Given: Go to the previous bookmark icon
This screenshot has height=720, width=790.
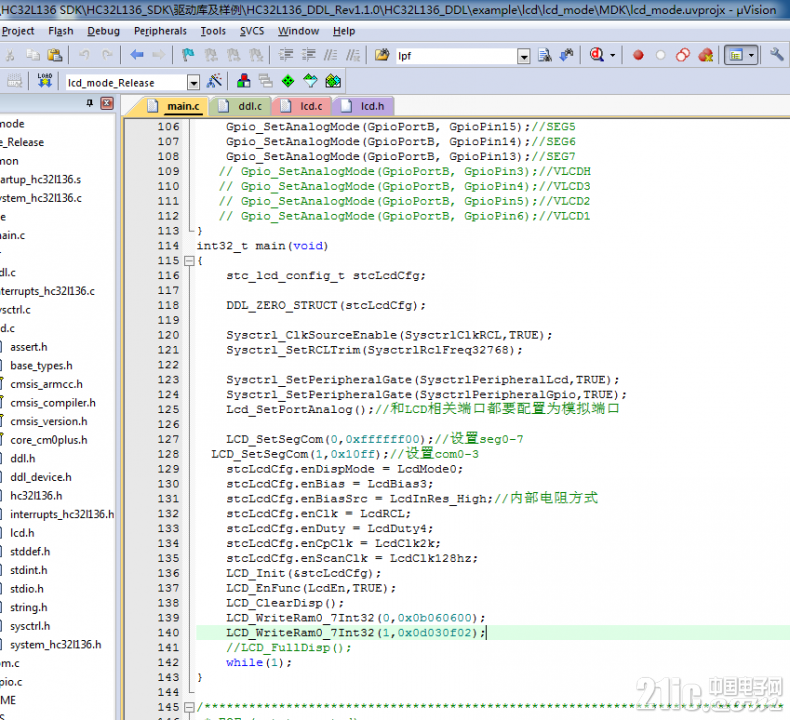Looking at the screenshot, I should tap(211, 55).
